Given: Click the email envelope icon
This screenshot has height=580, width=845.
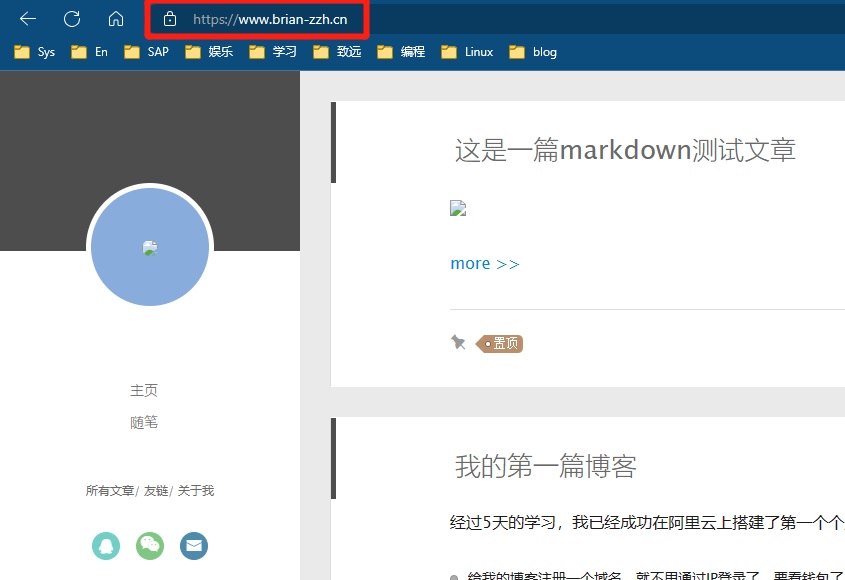Looking at the screenshot, I should [x=194, y=545].
